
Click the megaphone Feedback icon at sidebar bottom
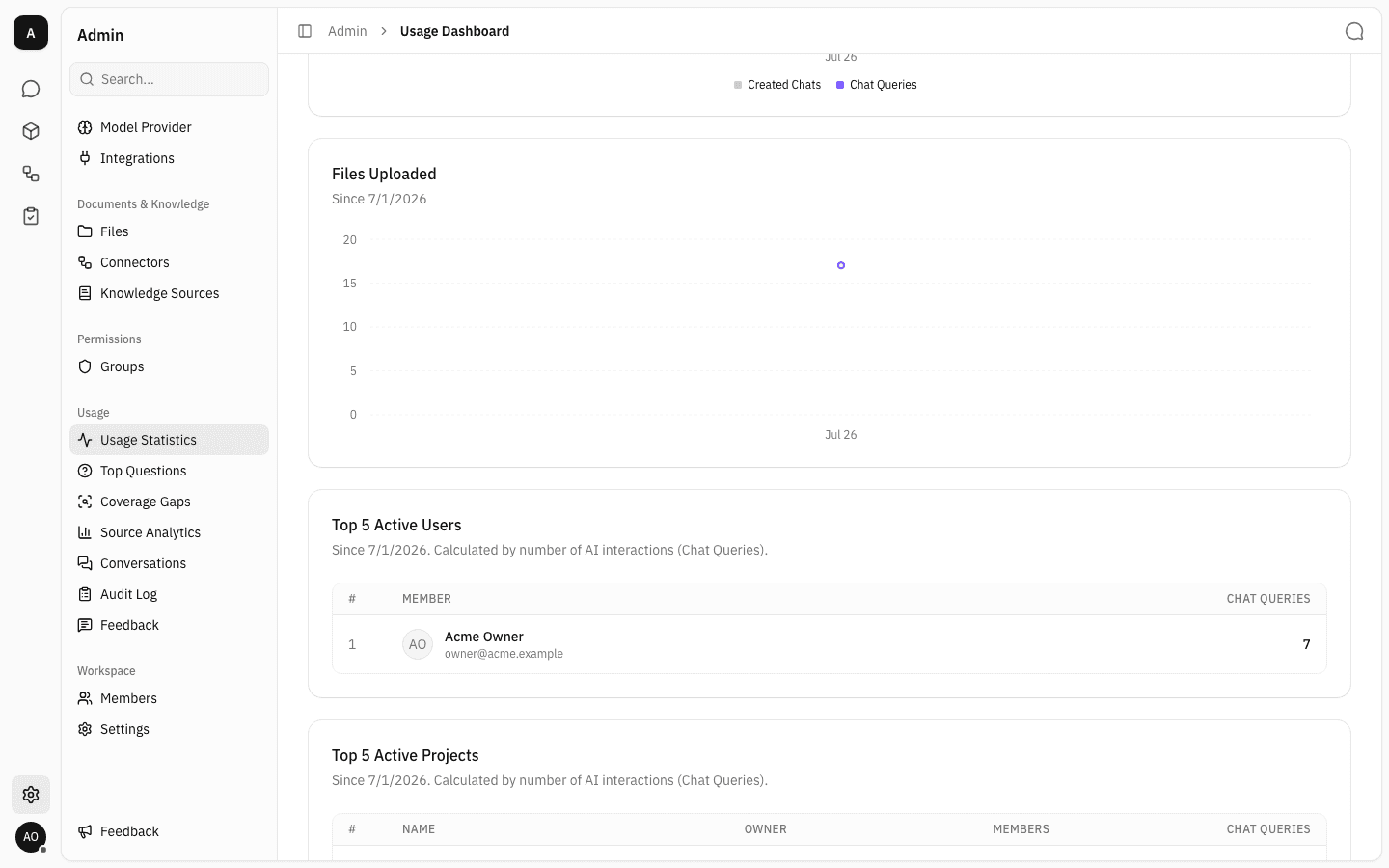tap(85, 831)
